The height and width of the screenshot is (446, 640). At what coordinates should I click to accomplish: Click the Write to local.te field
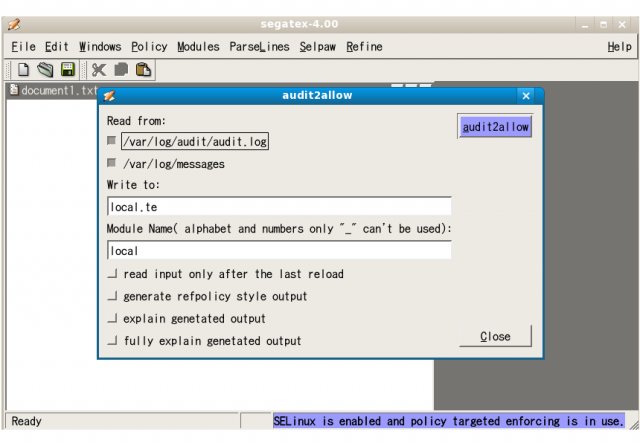(279, 206)
